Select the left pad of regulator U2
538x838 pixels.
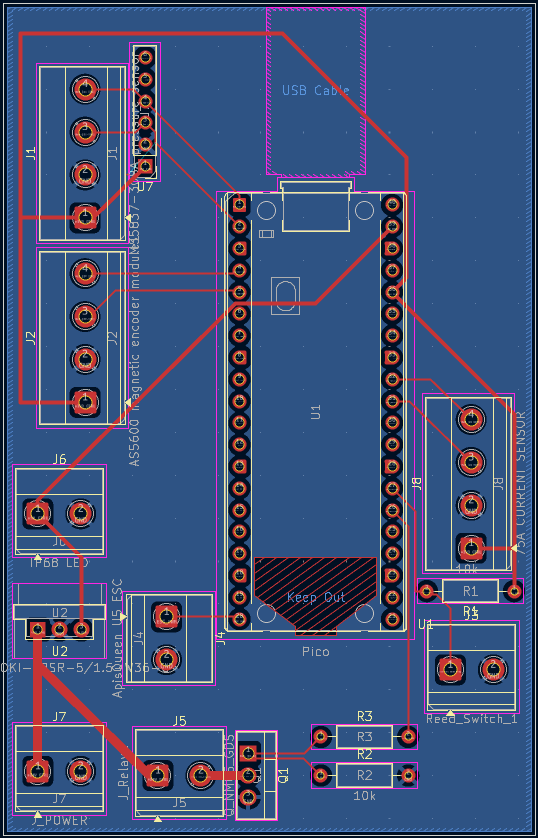pos(37,630)
